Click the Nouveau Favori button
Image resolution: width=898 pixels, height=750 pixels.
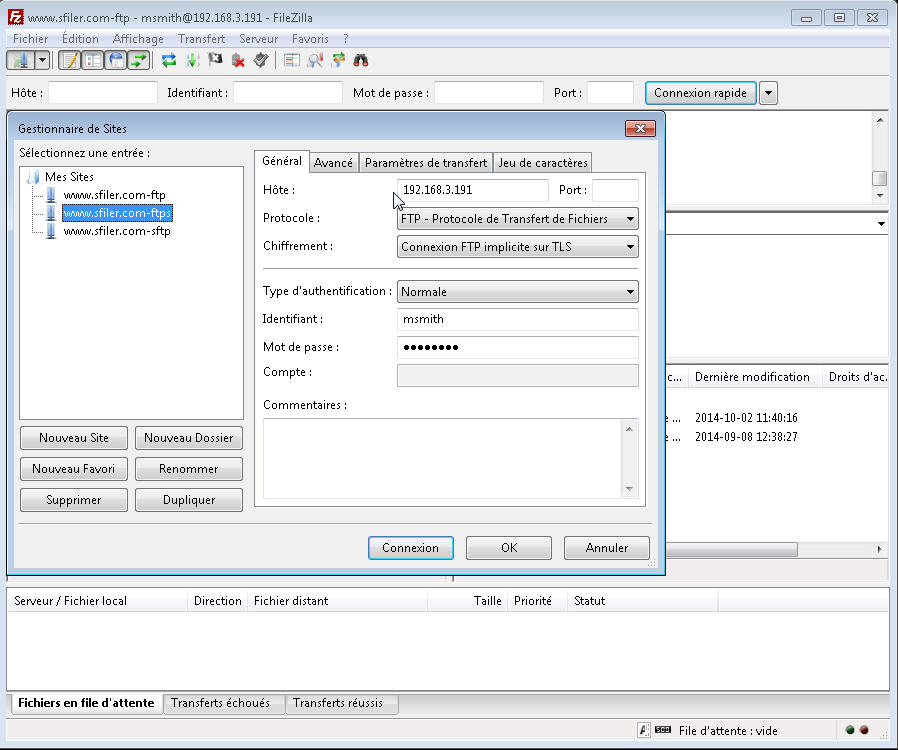(74, 469)
